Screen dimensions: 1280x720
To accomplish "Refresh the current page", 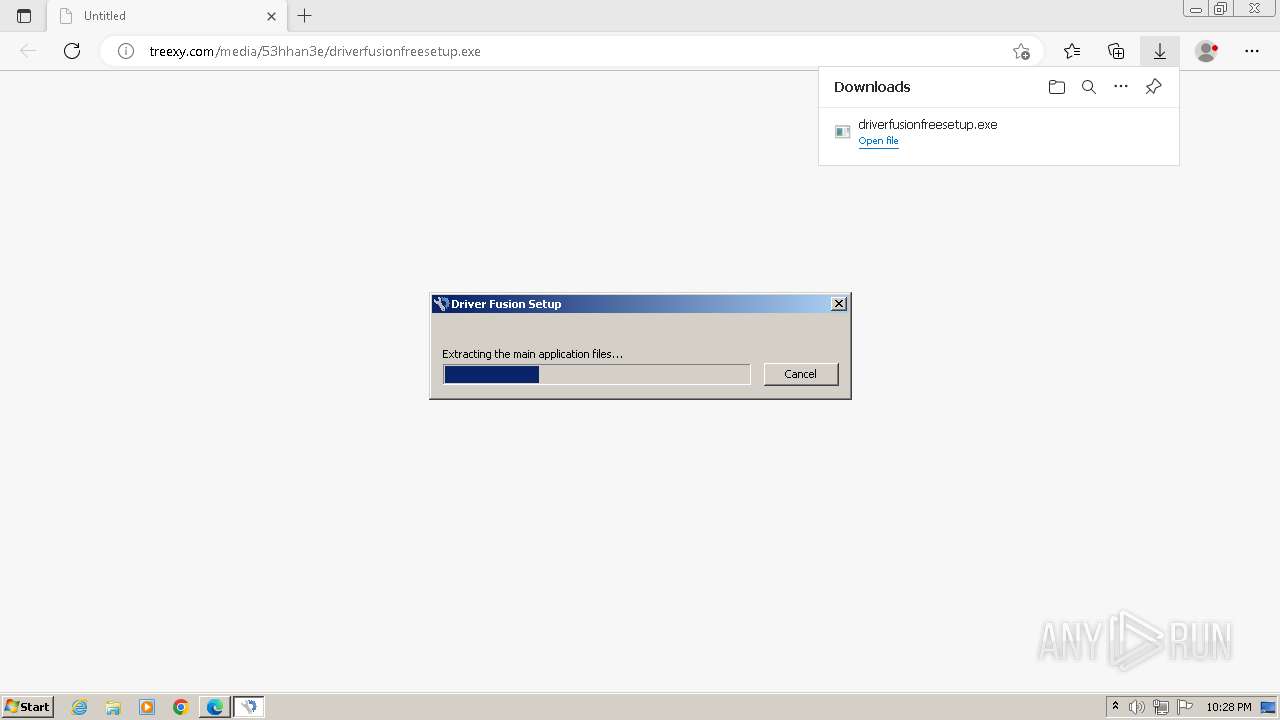I will [72, 51].
